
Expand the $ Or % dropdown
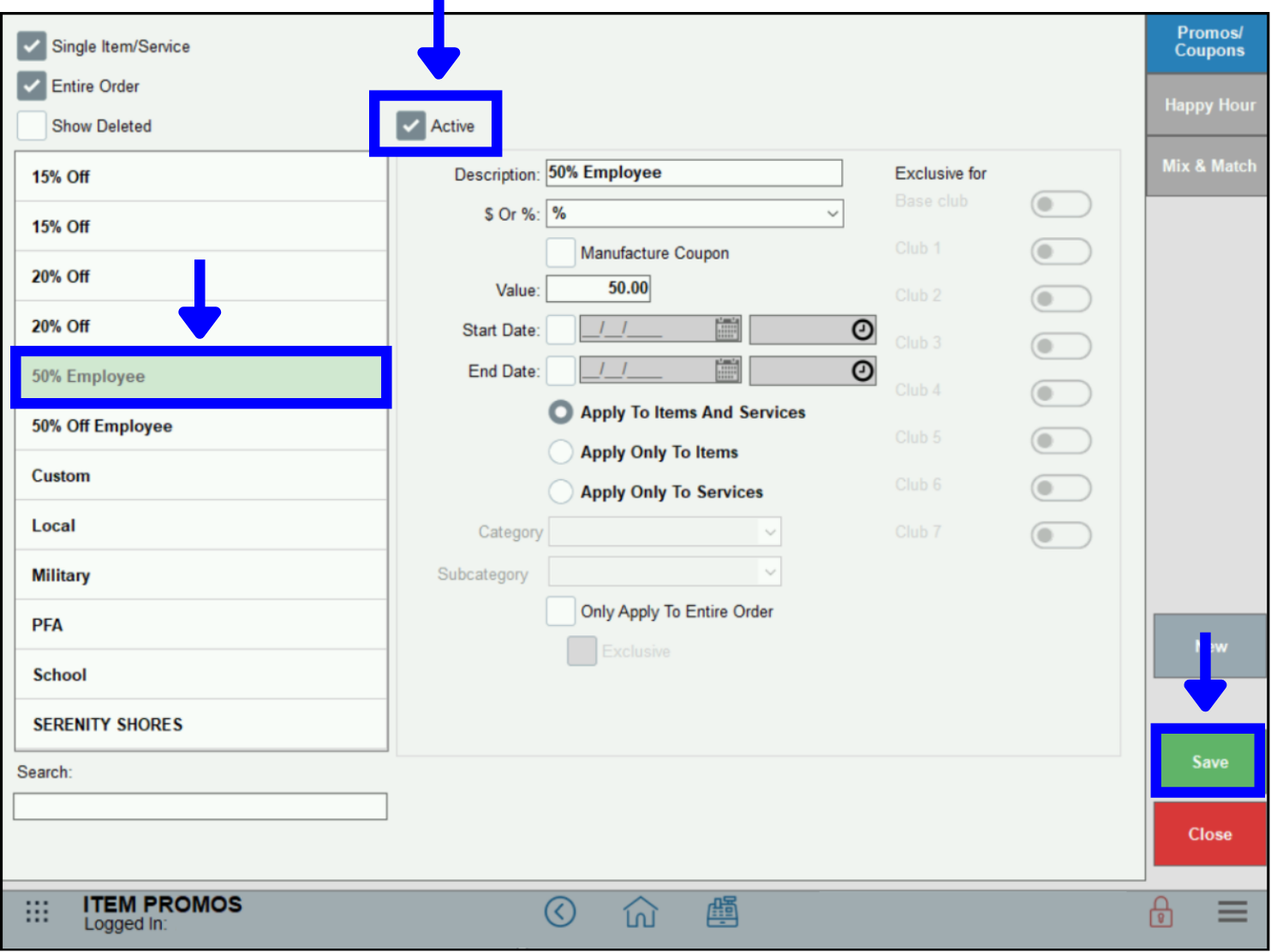pos(695,214)
